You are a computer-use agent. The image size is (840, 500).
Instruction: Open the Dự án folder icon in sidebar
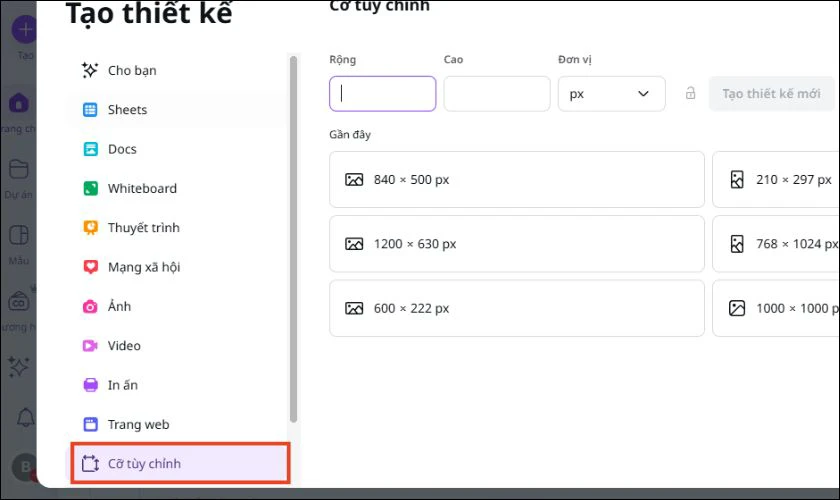19,169
